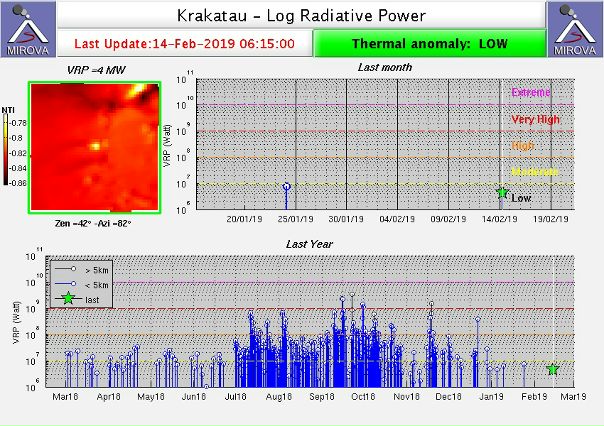Screen dimensions: 604x426
Task: Click the green star icon in legend
Action: (x=68, y=298)
